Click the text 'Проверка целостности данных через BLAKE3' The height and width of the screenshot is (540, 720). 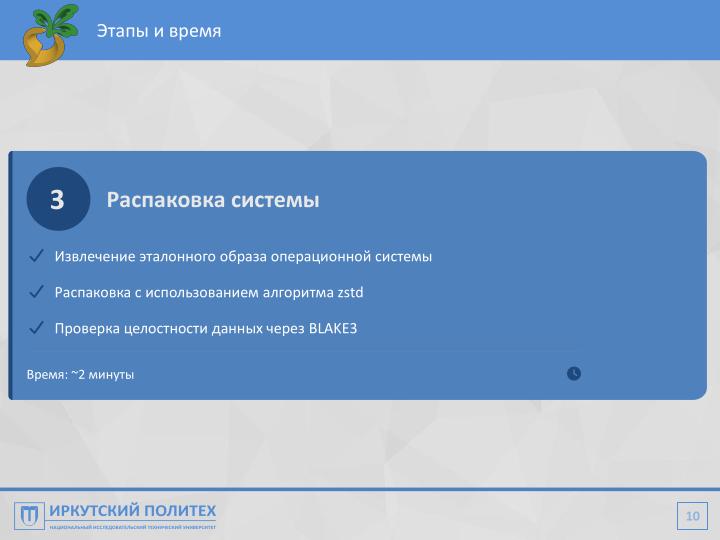205,327
